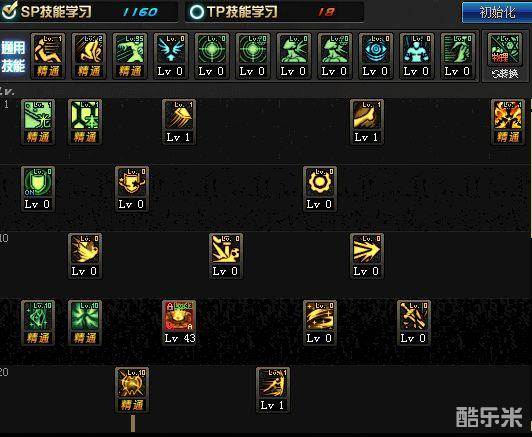The width and height of the screenshot is (532, 437).
Task: Click the fire explosion mastered skill icon
Action: pyautogui.click(x=508, y=122)
